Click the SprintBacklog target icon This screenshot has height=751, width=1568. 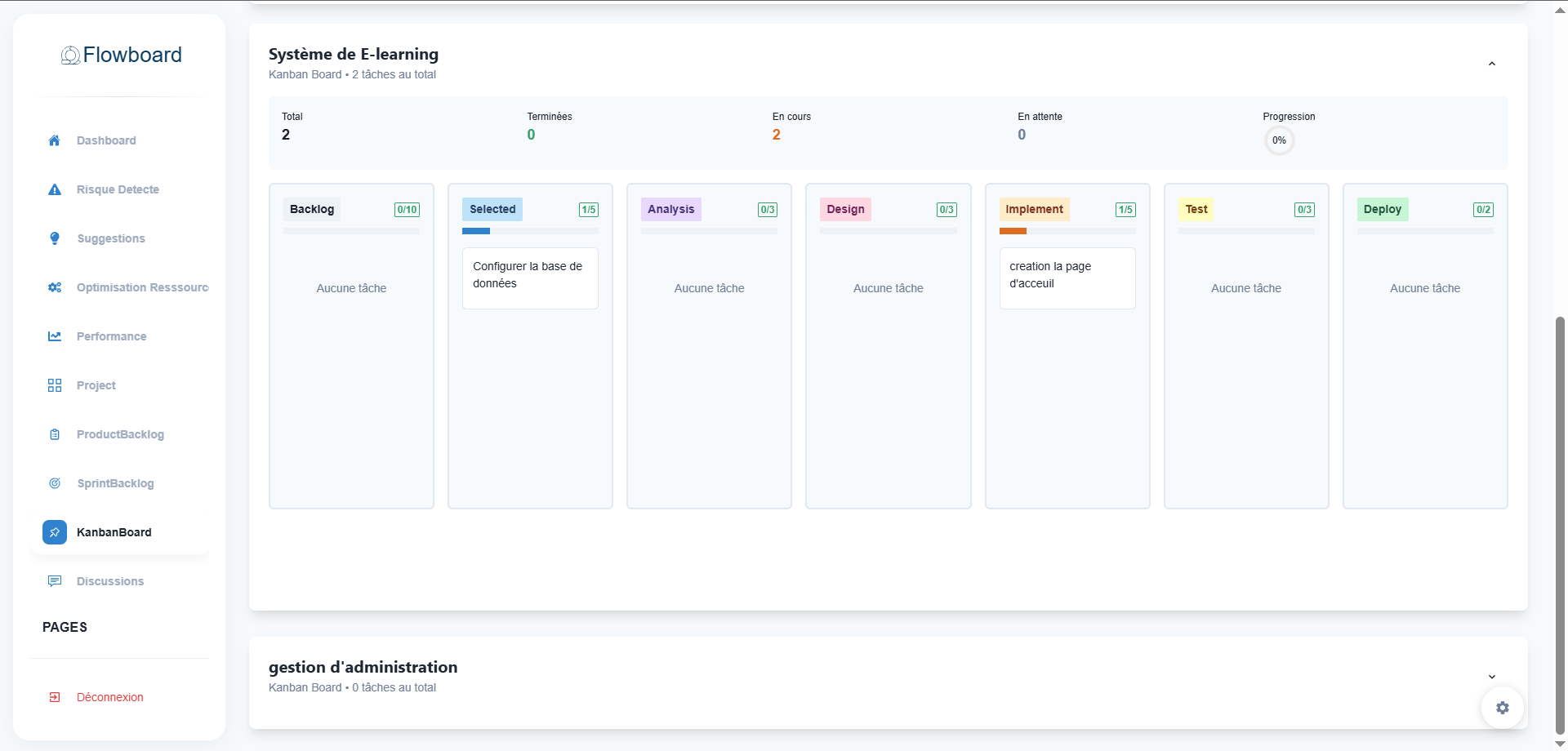(55, 483)
